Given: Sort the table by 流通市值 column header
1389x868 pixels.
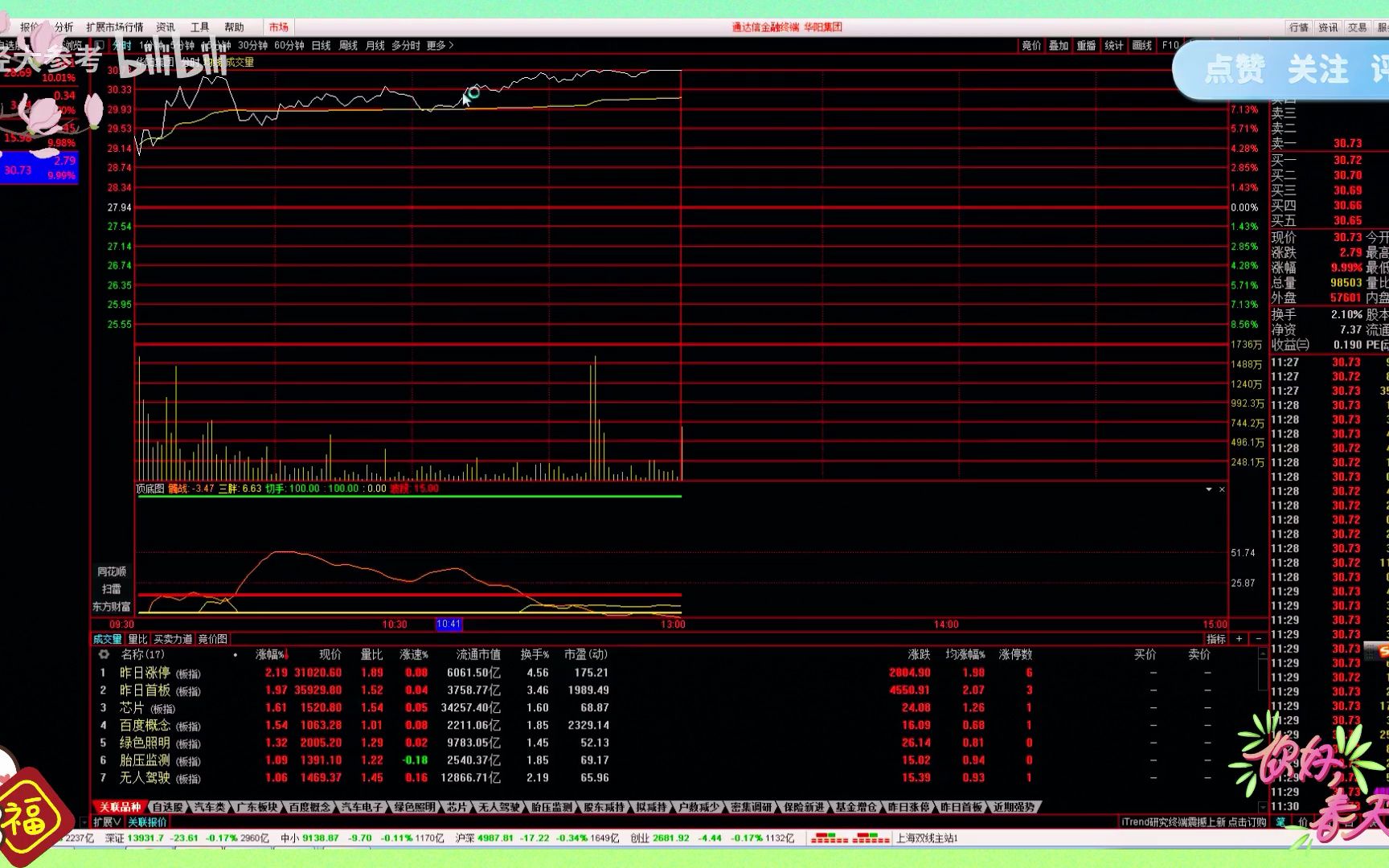Looking at the screenshot, I should click(x=478, y=655).
